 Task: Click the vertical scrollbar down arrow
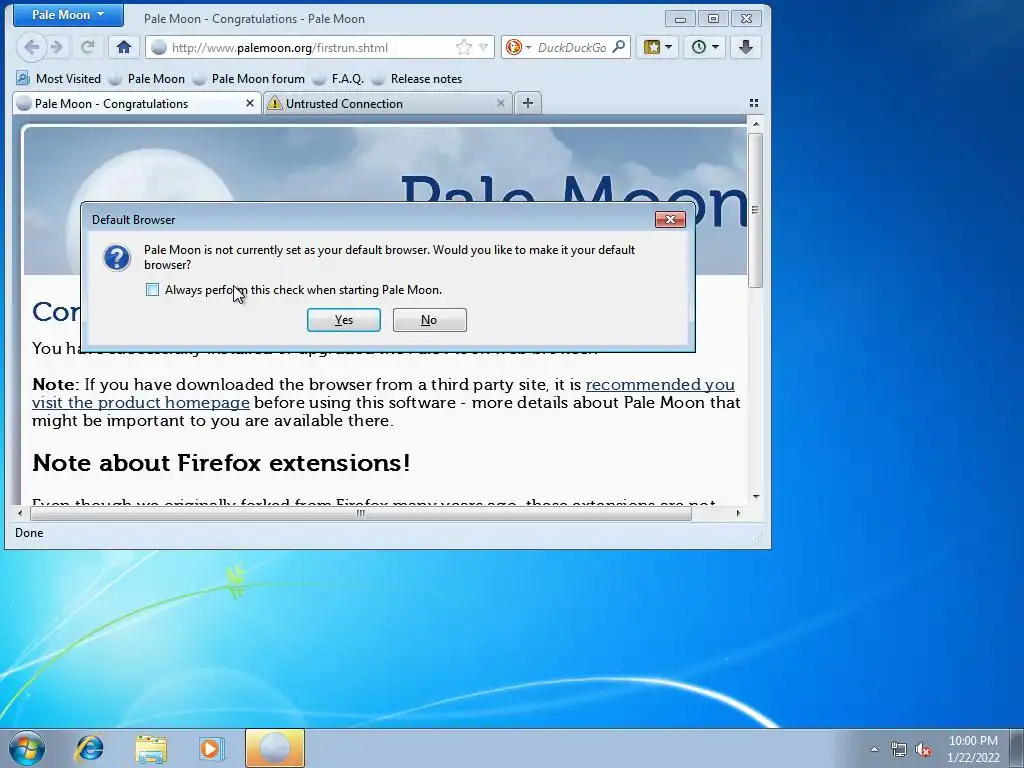756,497
